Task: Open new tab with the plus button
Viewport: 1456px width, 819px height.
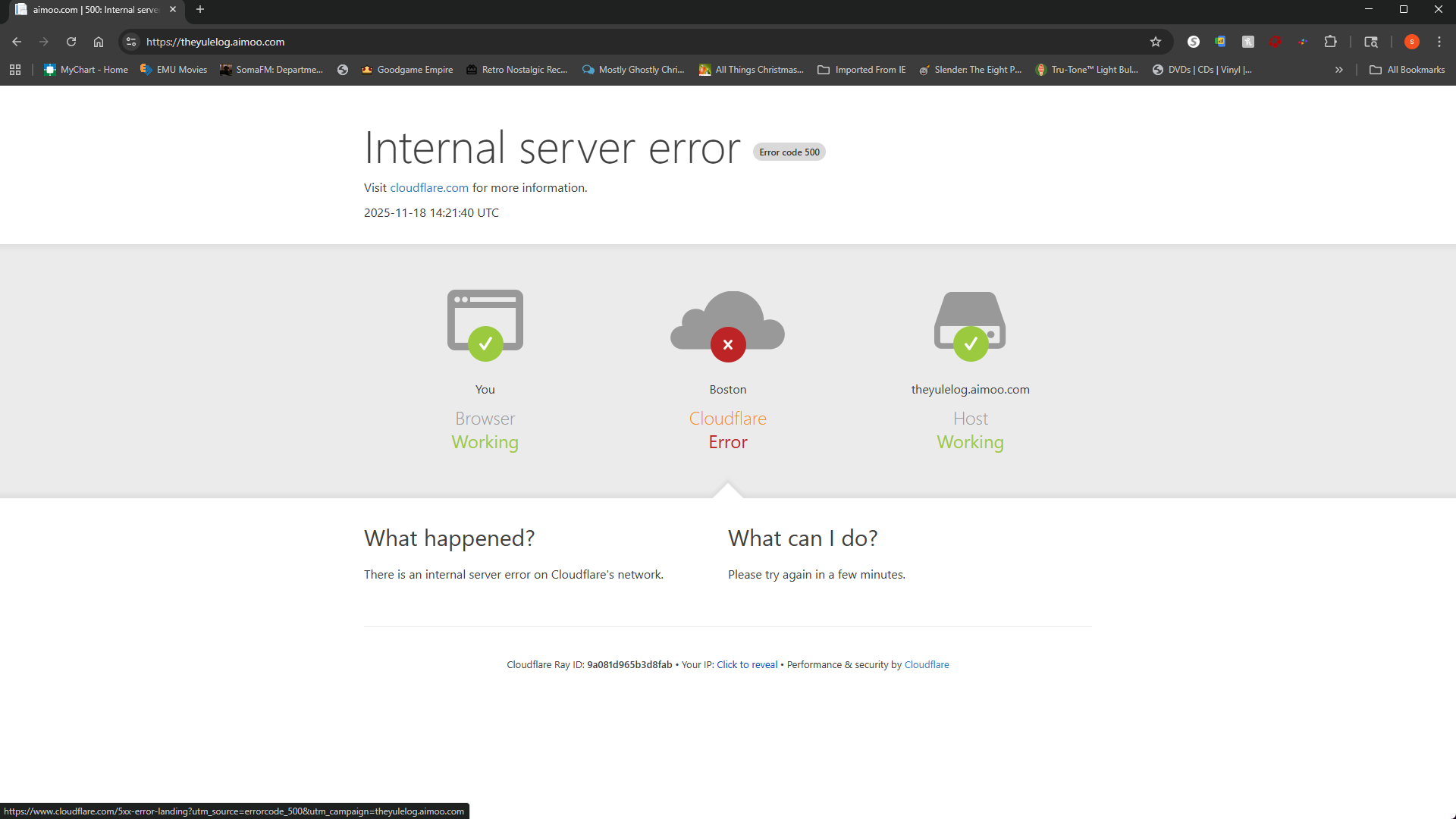Action: tap(200, 10)
